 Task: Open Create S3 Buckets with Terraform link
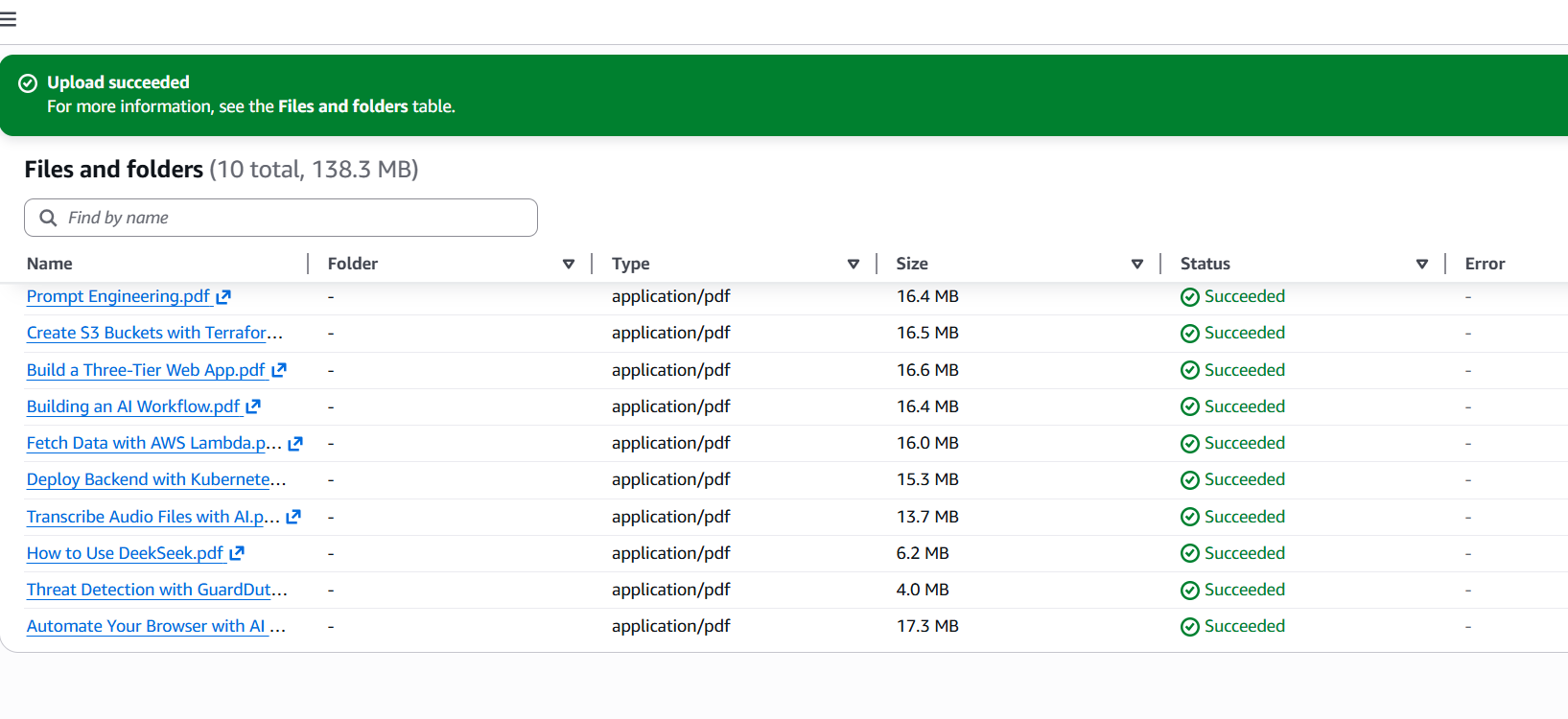(x=153, y=333)
